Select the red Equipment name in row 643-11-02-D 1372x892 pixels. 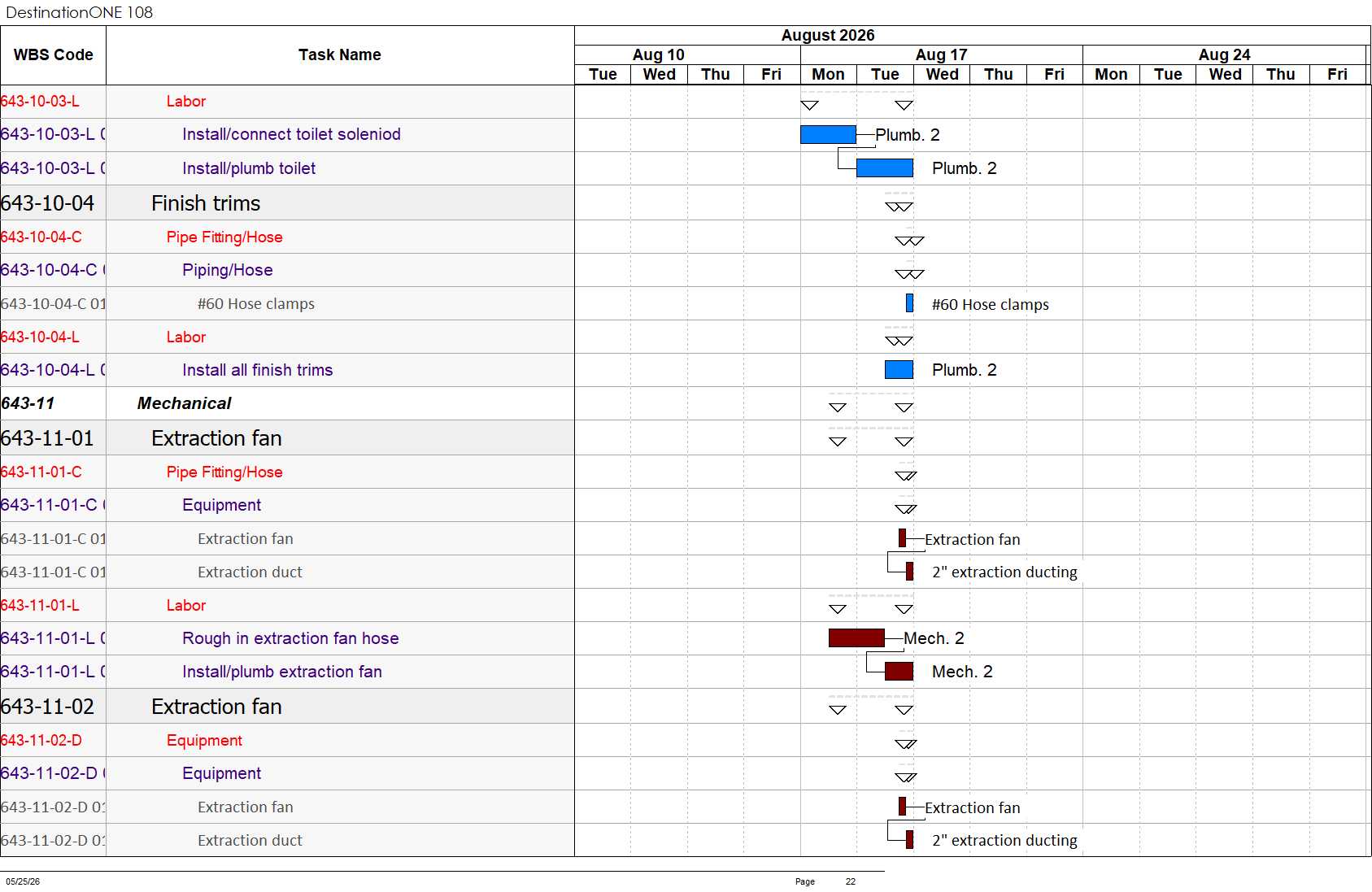204,741
